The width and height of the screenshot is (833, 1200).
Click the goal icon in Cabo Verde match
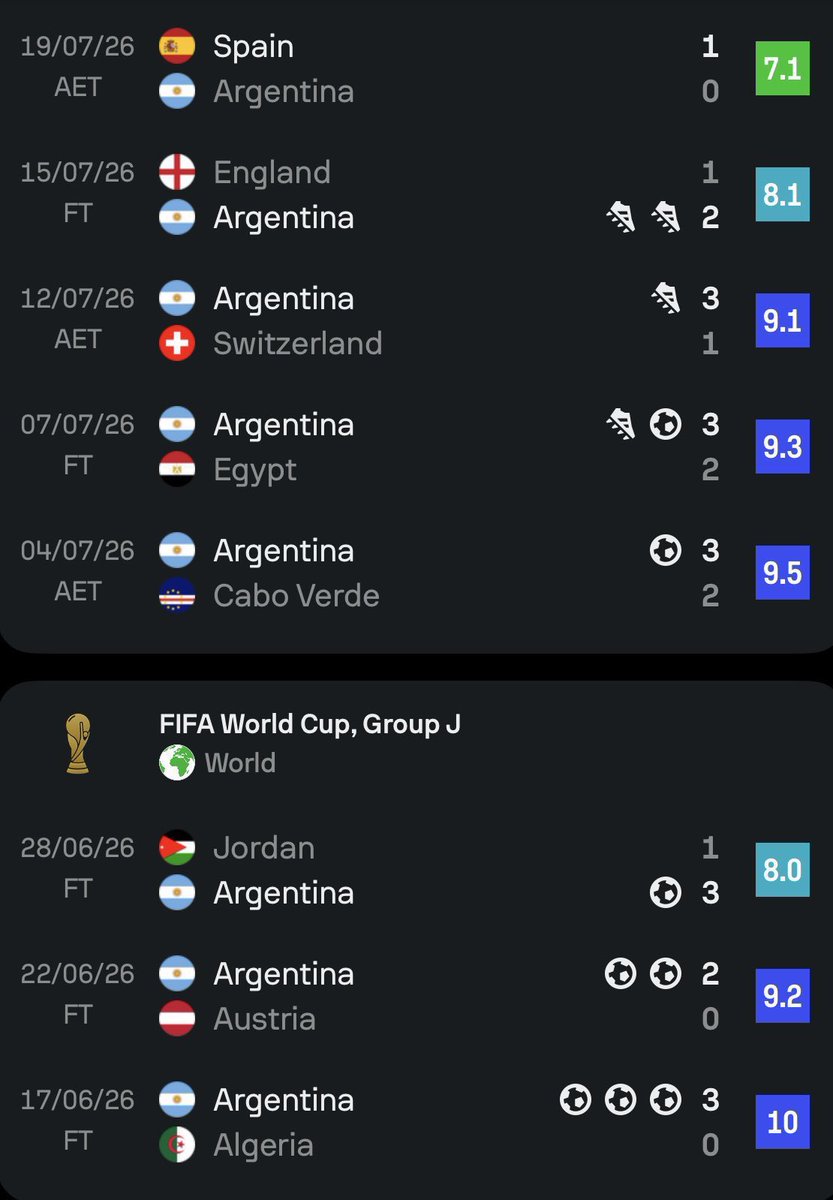coord(666,550)
